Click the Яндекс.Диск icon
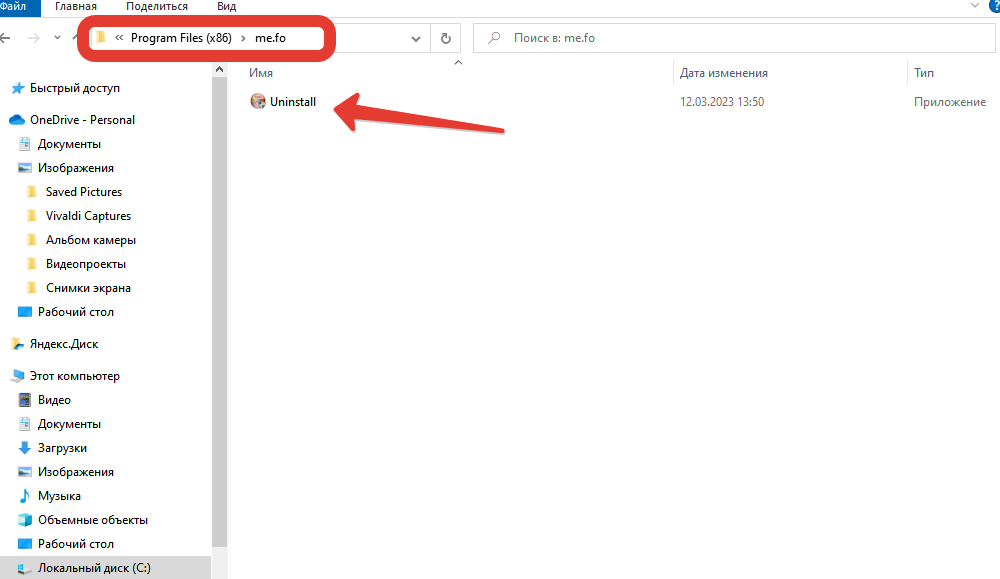 pos(18,344)
